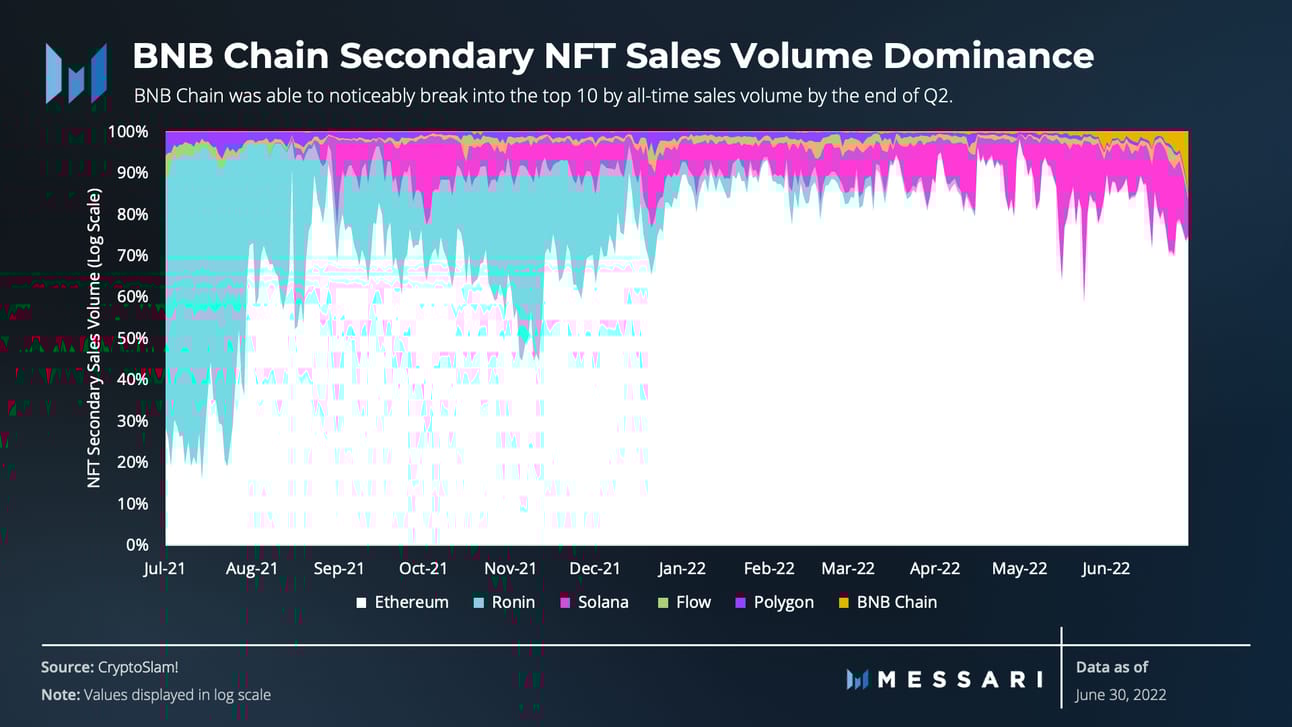Click the small Messari icon near footer wordmark

pyautogui.click(x=857, y=679)
